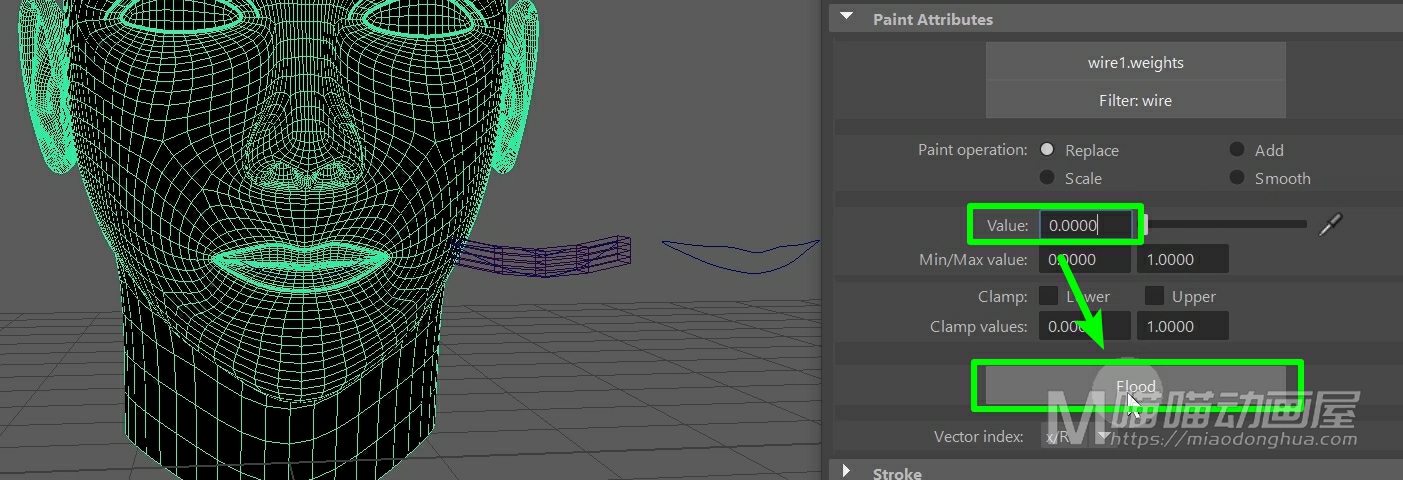Select the Scale paint operation
1403x480 pixels.
1047,177
